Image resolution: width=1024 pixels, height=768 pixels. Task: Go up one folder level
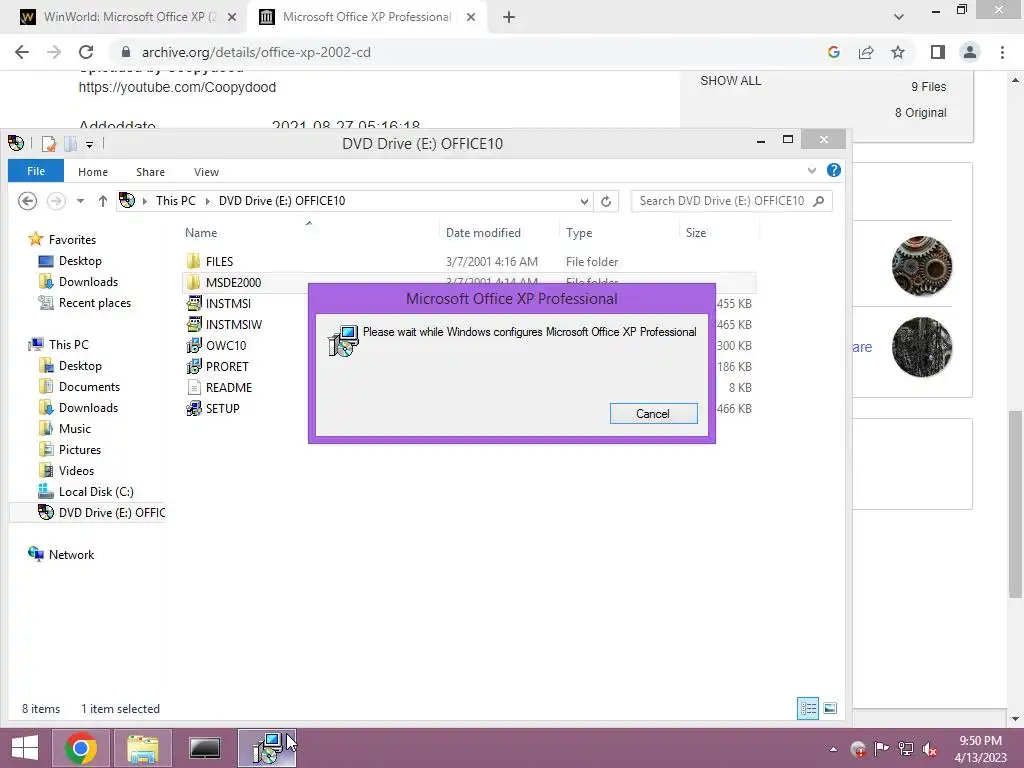103,200
